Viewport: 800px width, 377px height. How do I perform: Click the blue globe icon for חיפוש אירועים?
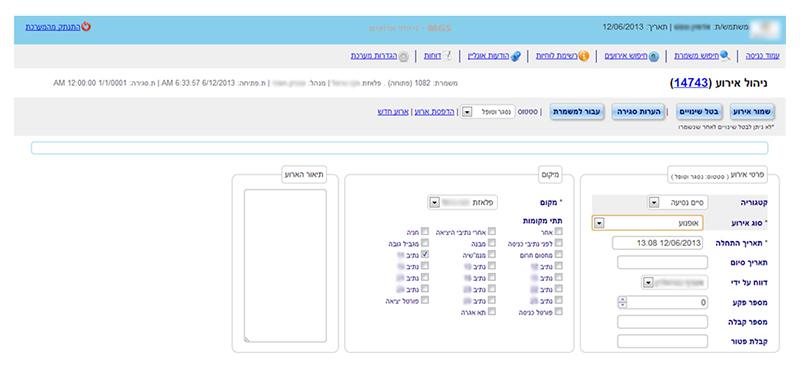[x=654, y=57]
